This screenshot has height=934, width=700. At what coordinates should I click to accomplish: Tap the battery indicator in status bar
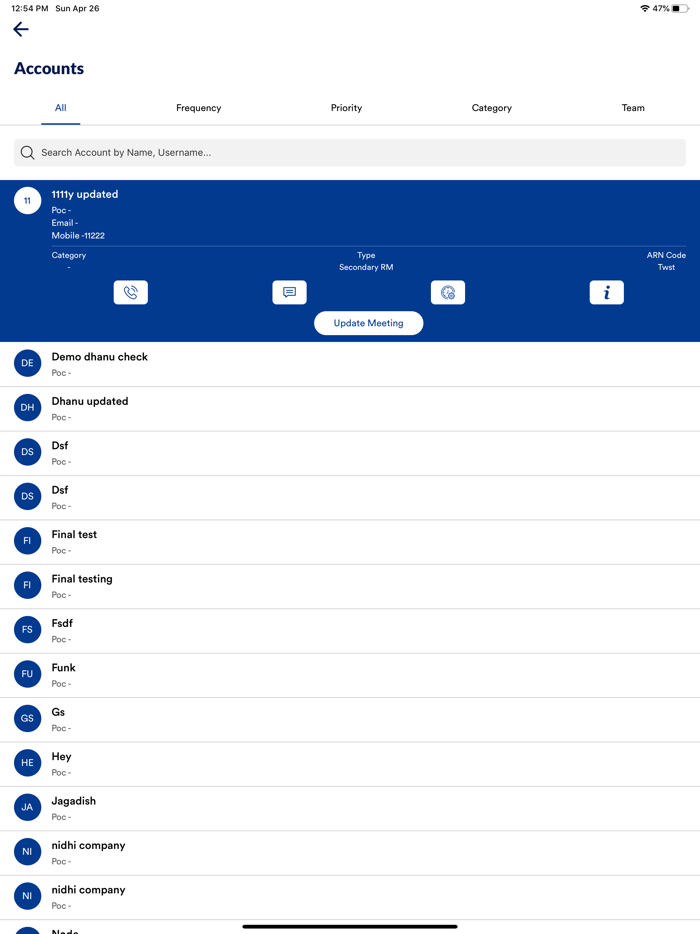680,8
